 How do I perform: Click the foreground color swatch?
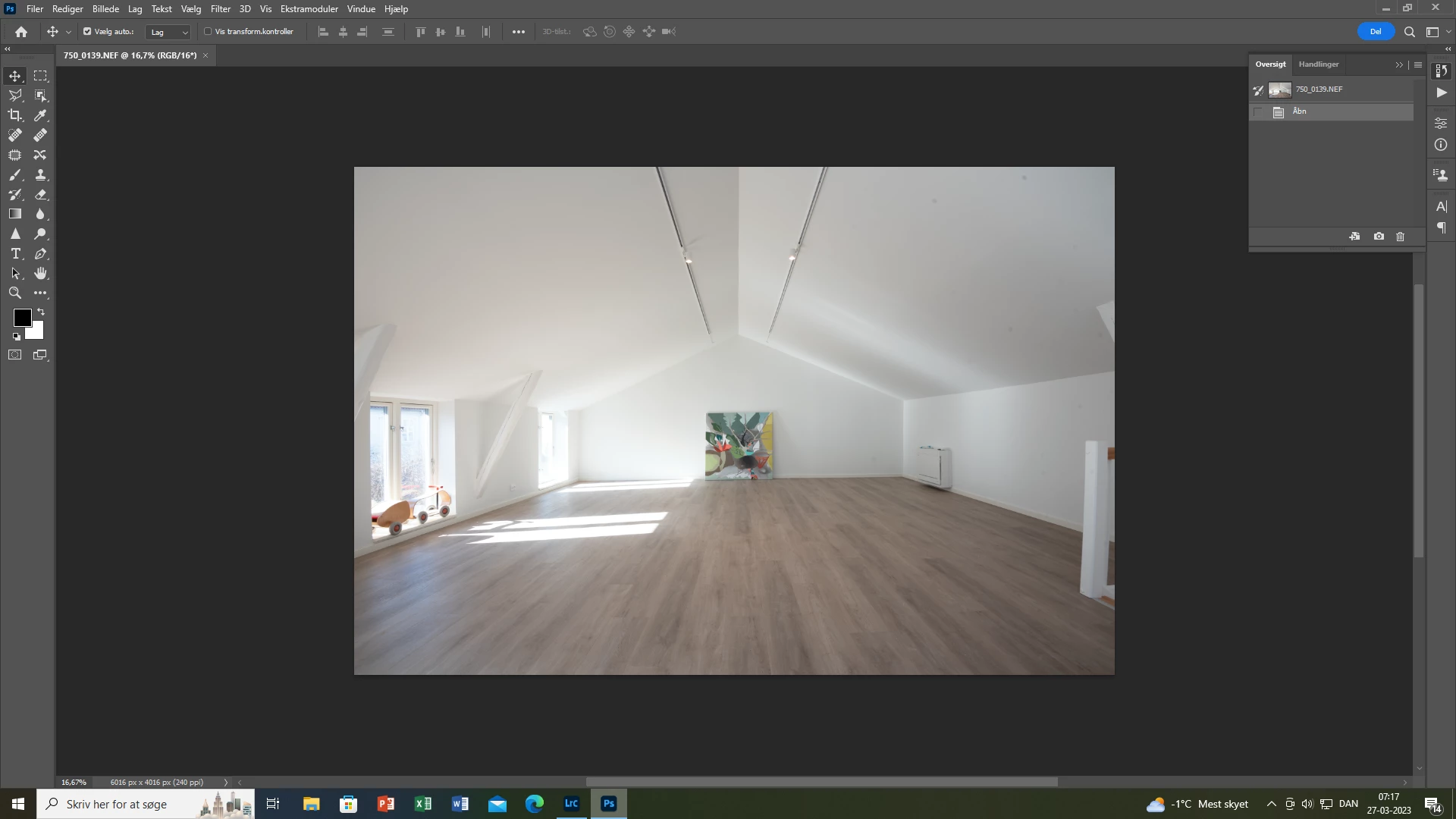click(x=21, y=318)
